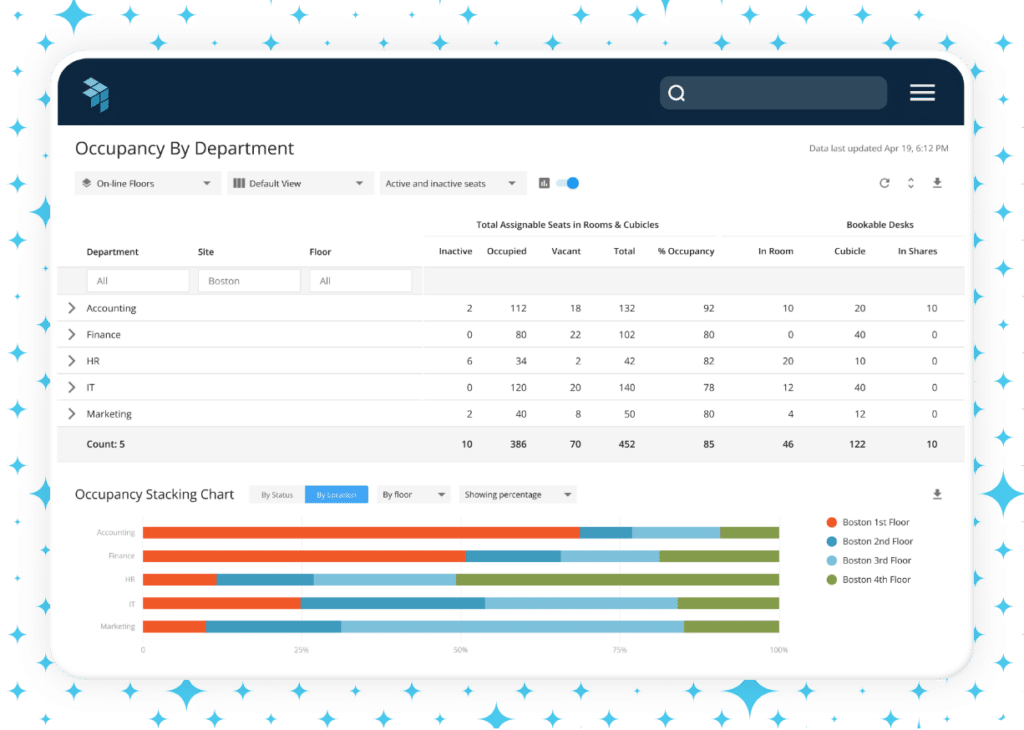
Task: Select the By Location mode
Action: (x=336, y=494)
